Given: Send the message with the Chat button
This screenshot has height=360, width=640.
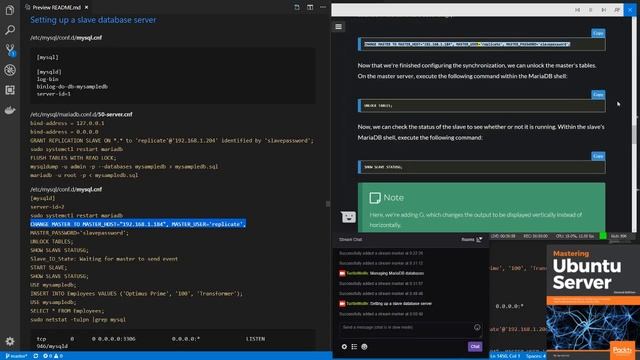Looking at the screenshot, I should (475, 347).
